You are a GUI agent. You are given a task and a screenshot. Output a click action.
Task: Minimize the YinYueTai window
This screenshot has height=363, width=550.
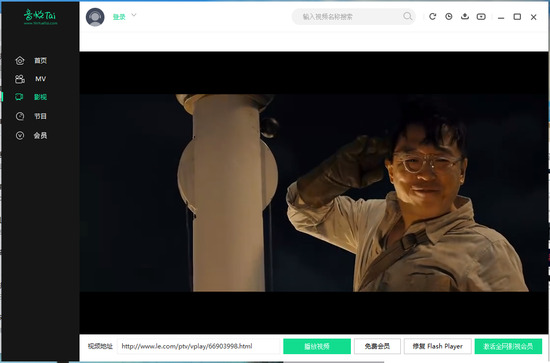(x=501, y=17)
